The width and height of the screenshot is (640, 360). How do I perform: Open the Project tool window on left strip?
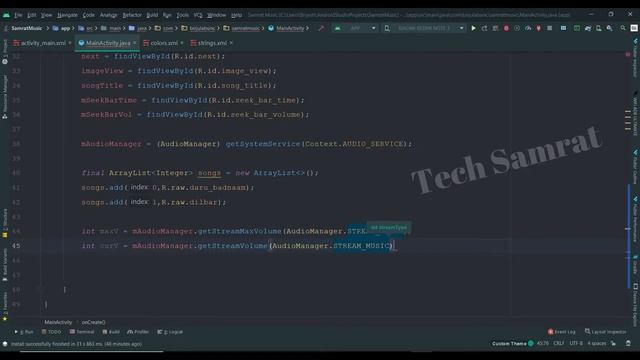tap(5, 52)
